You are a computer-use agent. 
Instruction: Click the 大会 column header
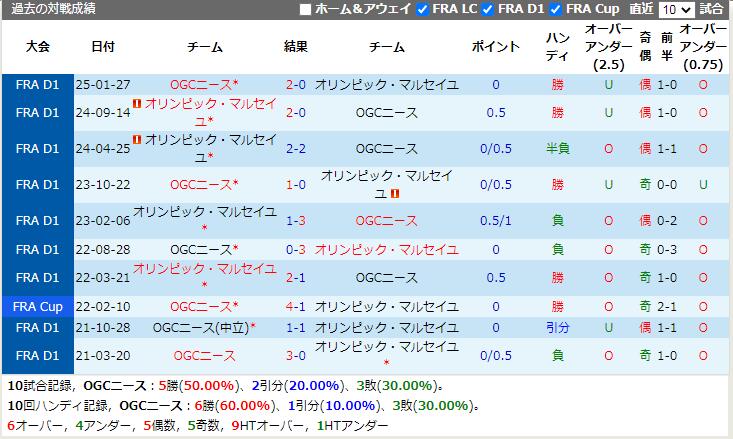click(x=38, y=47)
